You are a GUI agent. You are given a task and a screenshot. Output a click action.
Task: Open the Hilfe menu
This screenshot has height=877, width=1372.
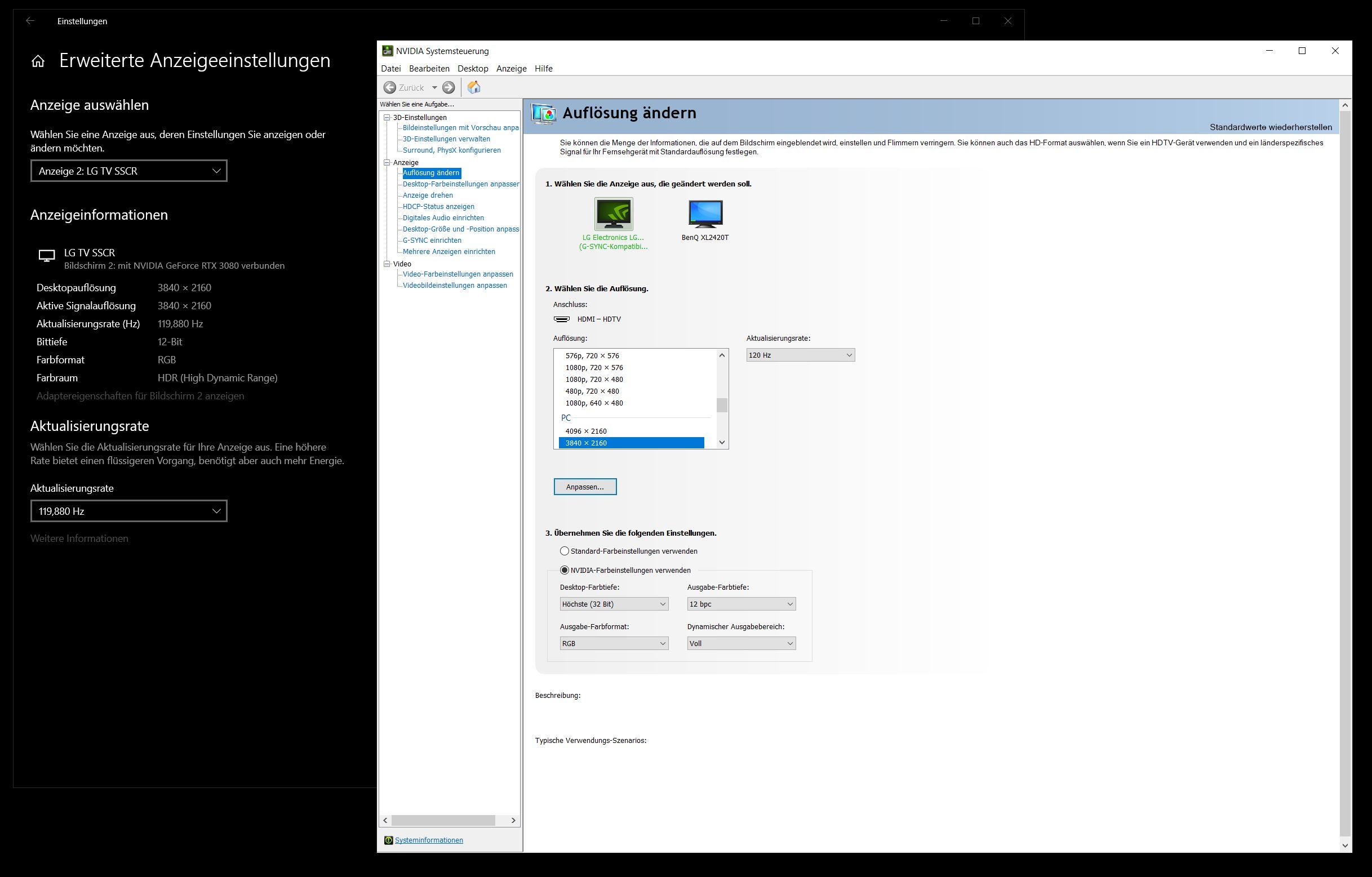[x=544, y=68]
